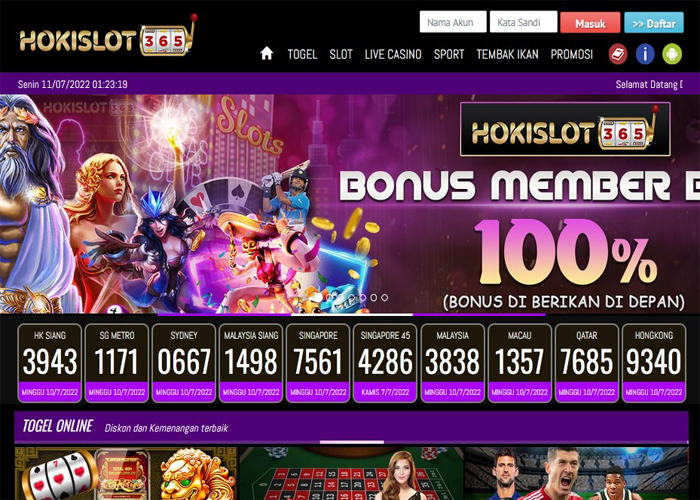The image size is (700, 500).
Task: Open the PROMOSI menu item
Action: point(572,54)
